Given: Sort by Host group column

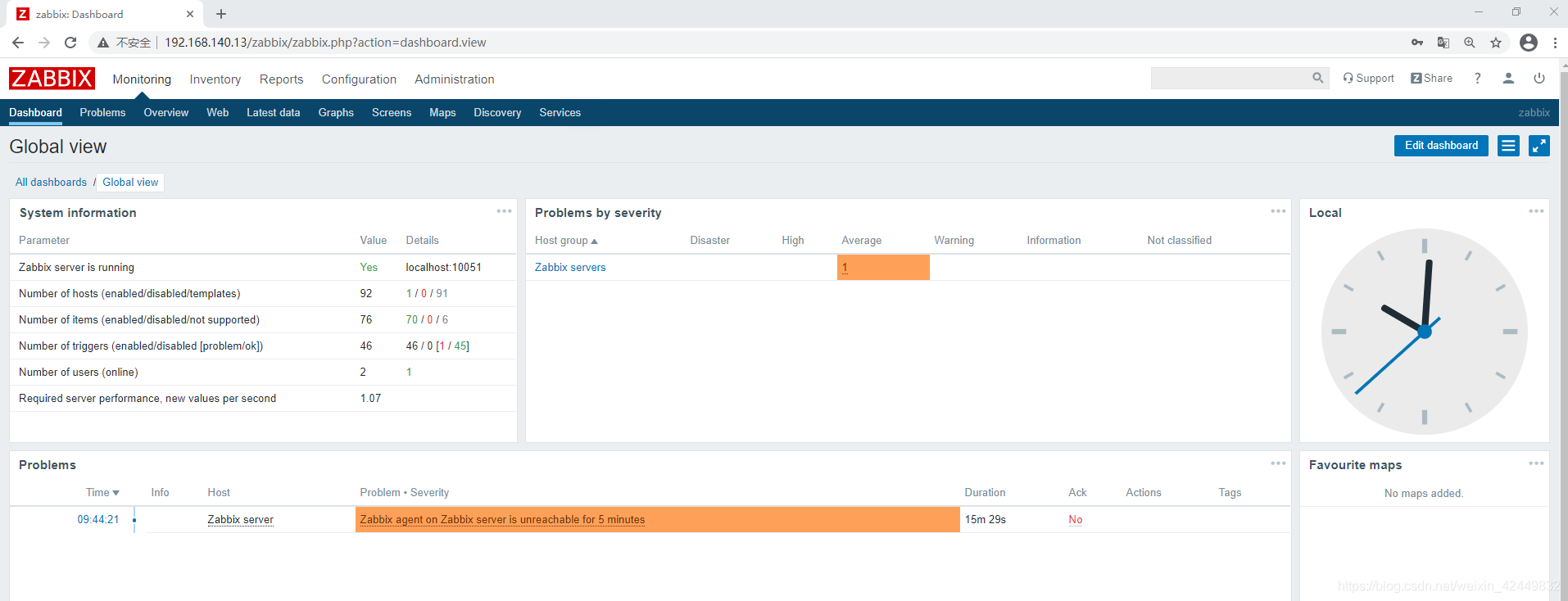Looking at the screenshot, I should 566,241.
